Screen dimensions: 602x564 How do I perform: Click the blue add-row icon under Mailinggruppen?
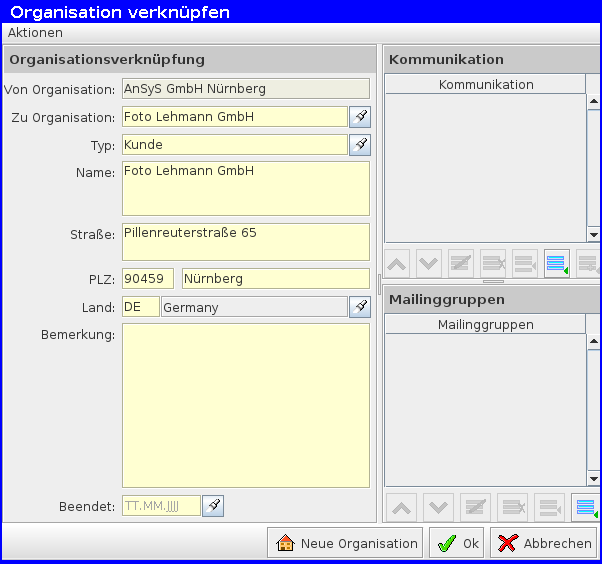(586, 508)
